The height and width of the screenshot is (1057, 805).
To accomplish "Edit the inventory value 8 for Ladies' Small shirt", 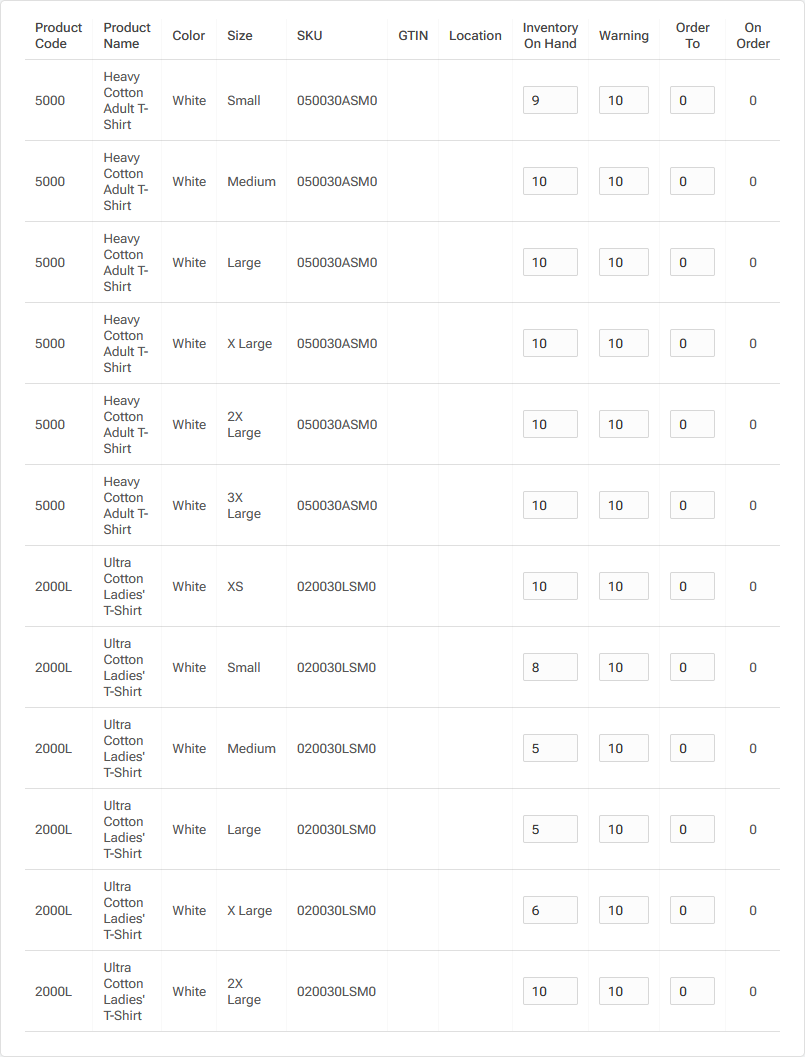I will 550,667.
